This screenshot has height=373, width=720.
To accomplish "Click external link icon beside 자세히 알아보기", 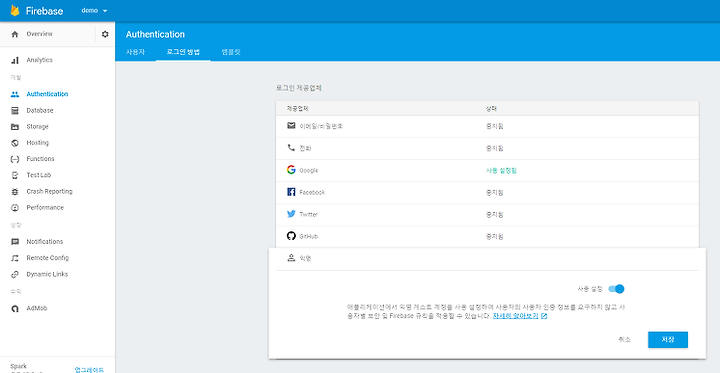I will (544, 316).
